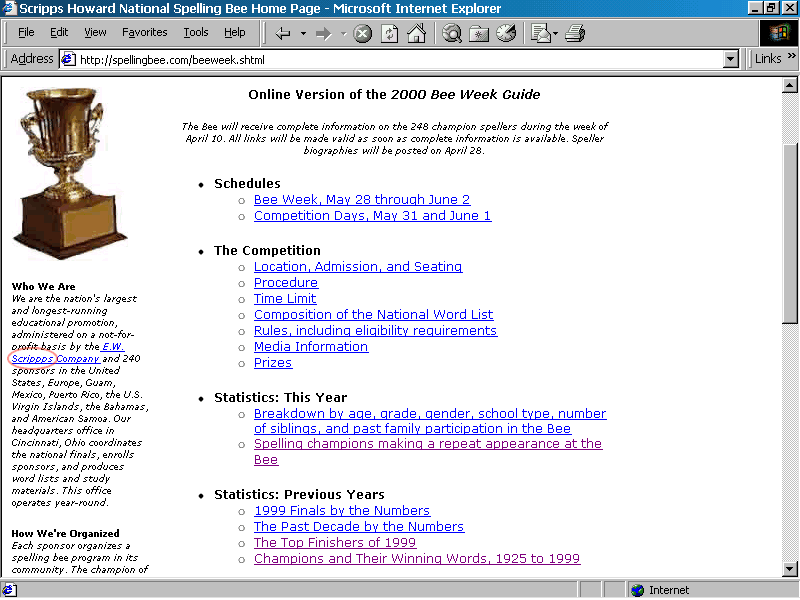Click the Stop loading button

coord(362,33)
